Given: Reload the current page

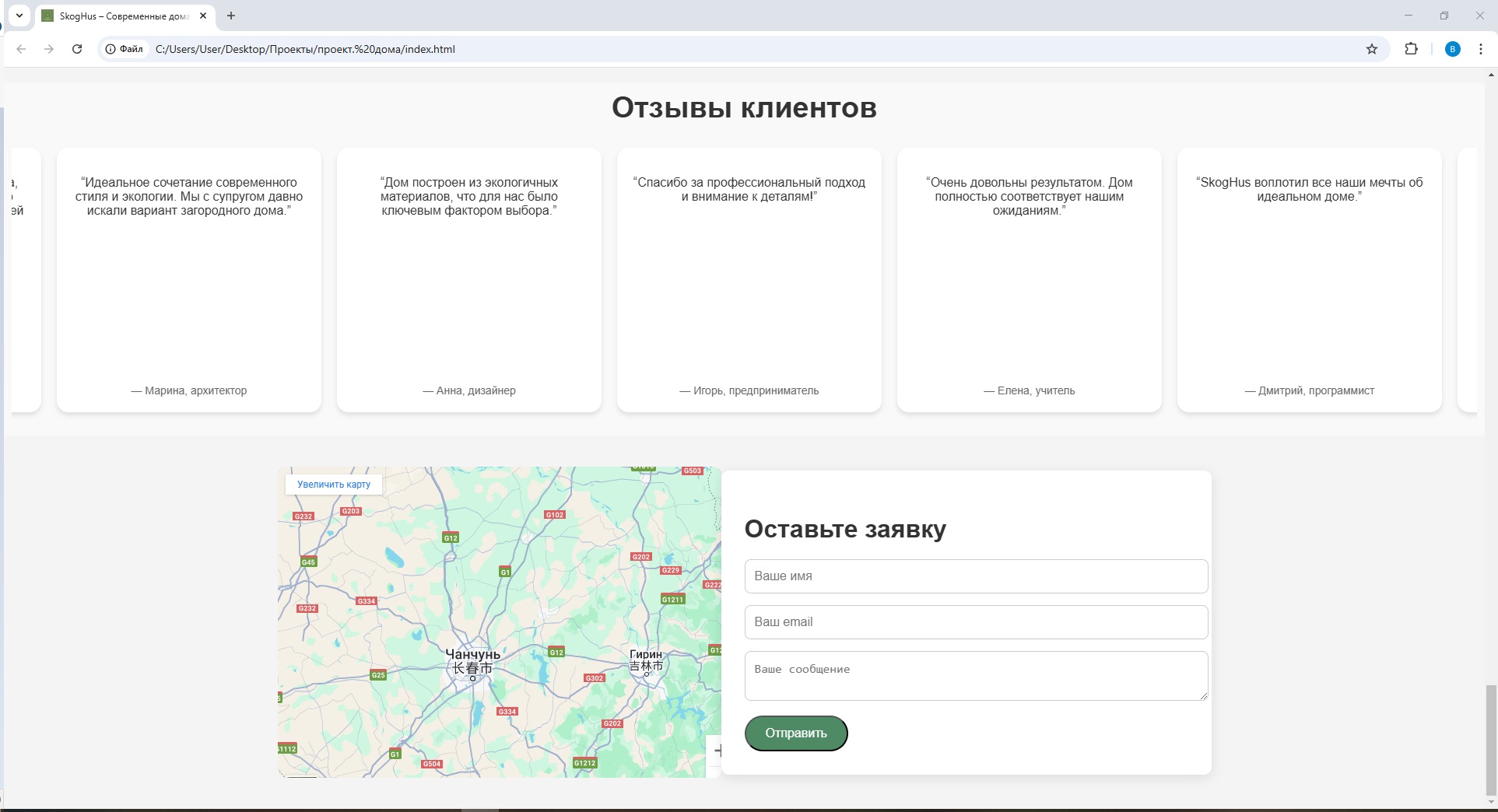Looking at the screenshot, I should [77, 49].
